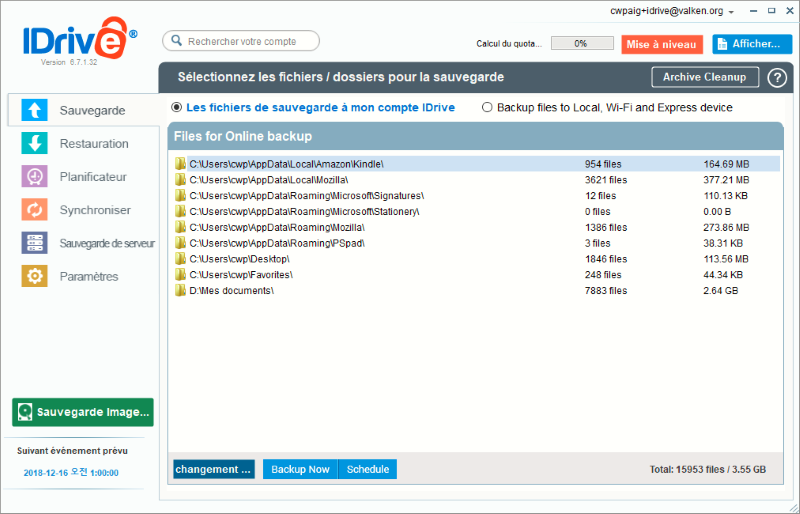Select row D:\Mes documents\
Screen dimensions: 800x514
click(x=477, y=290)
